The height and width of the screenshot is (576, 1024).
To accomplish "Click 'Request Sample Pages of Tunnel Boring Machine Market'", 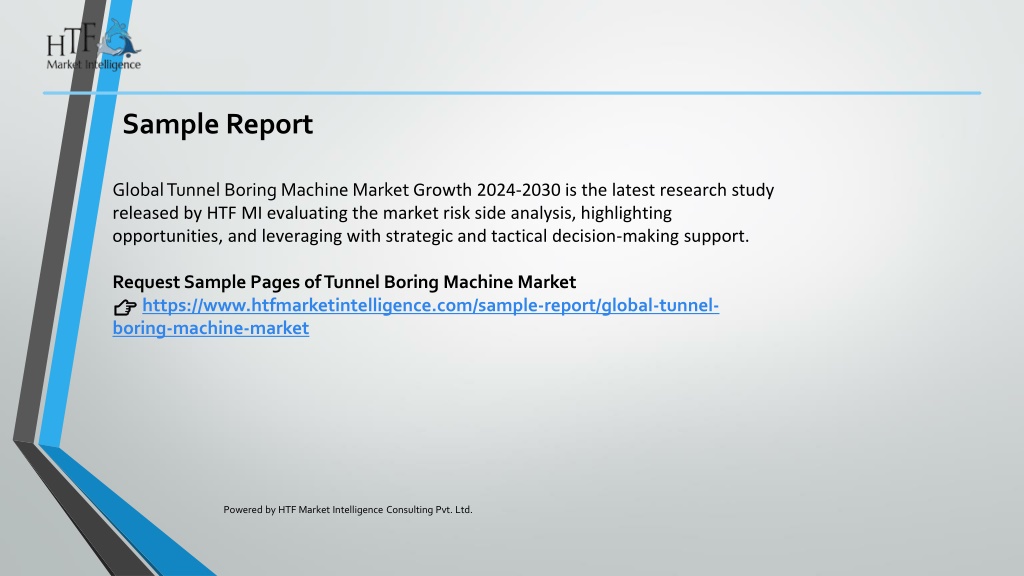I will click(344, 282).
